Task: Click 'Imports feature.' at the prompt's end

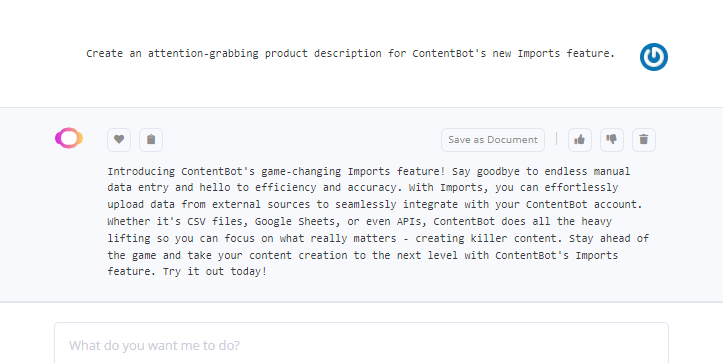Action: pyautogui.click(x=566, y=54)
